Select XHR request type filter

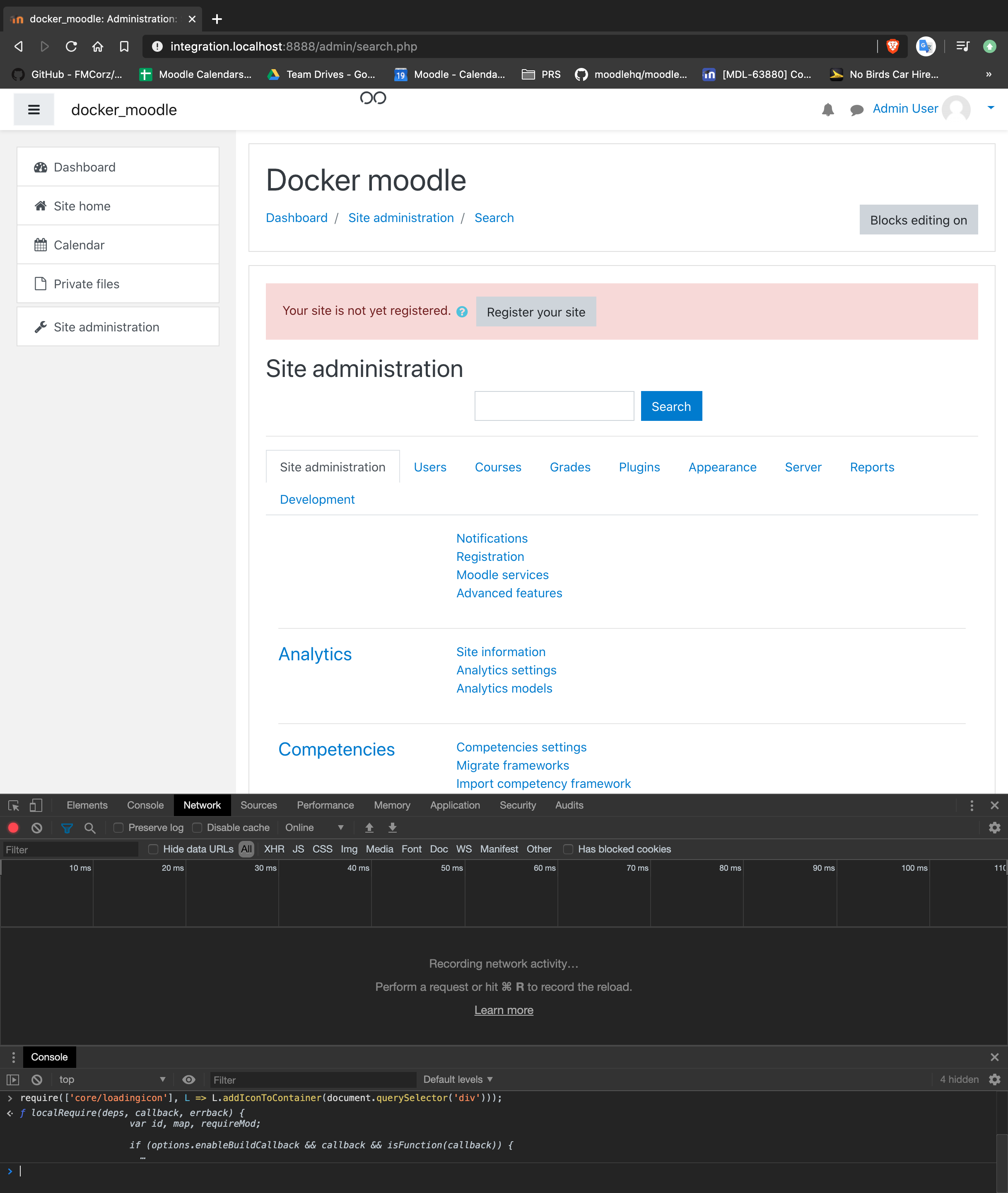pyautogui.click(x=274, y=849)
